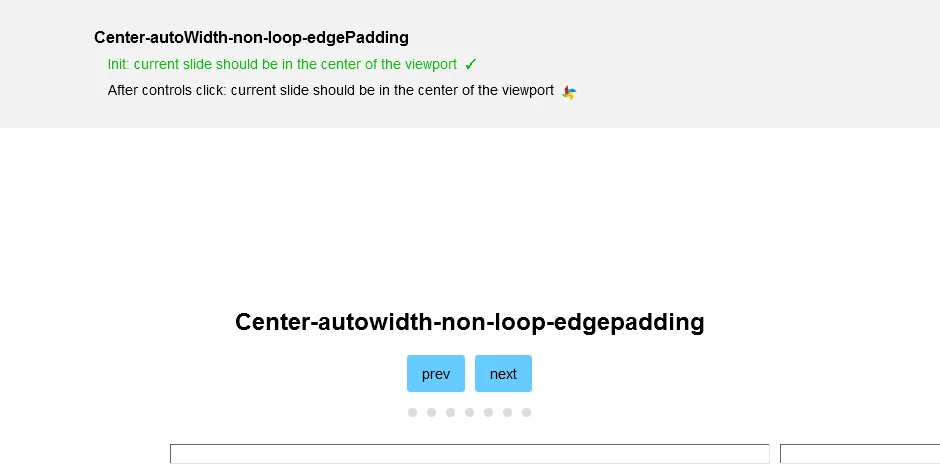Image resolution: width=940 pixels, height=467 pixels.
Task: Go to the fourth slide via middle dot
Action: click(x=469, y=412)
